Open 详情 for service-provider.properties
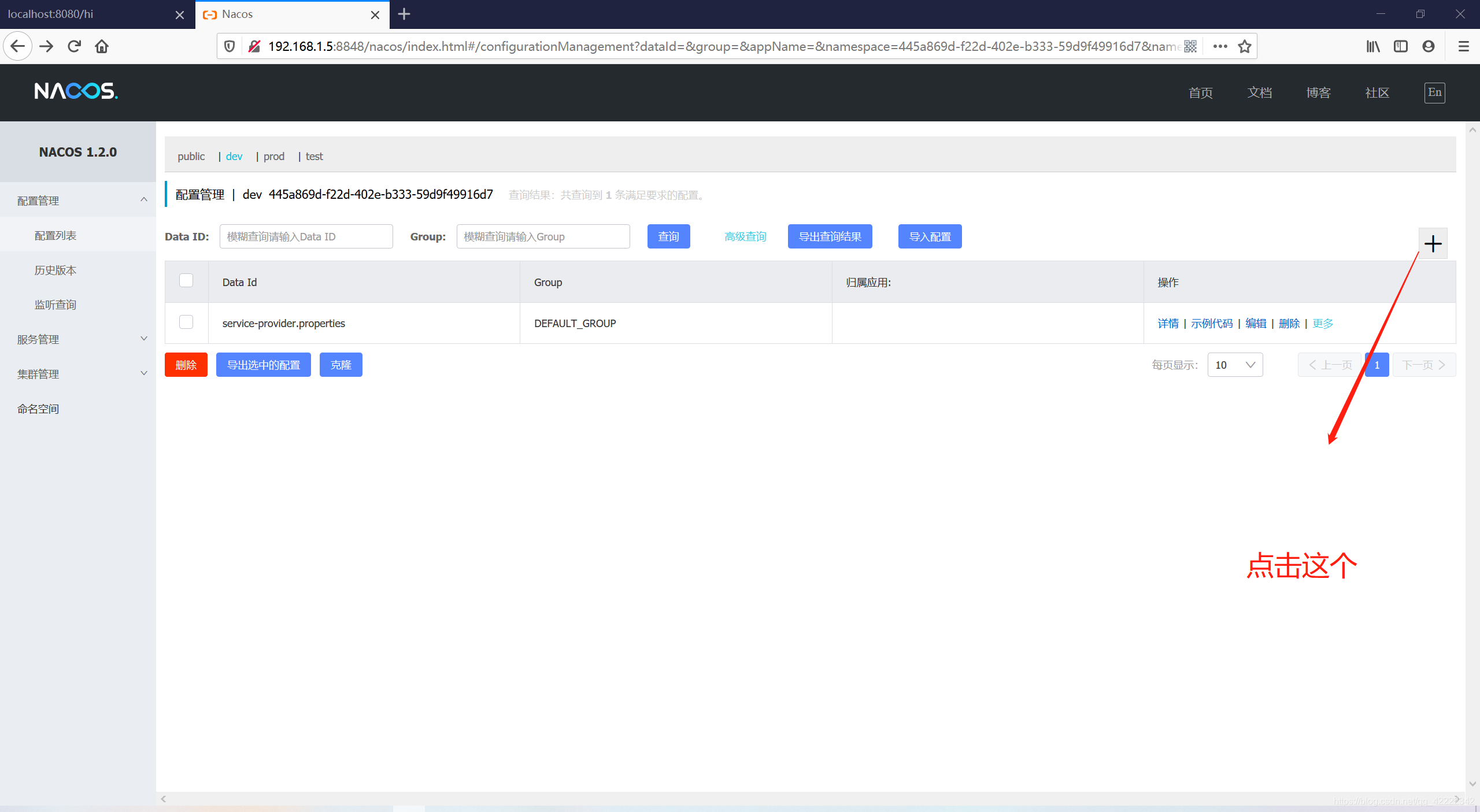This screenshot has height=812, width=1480. click(1168, 323)
